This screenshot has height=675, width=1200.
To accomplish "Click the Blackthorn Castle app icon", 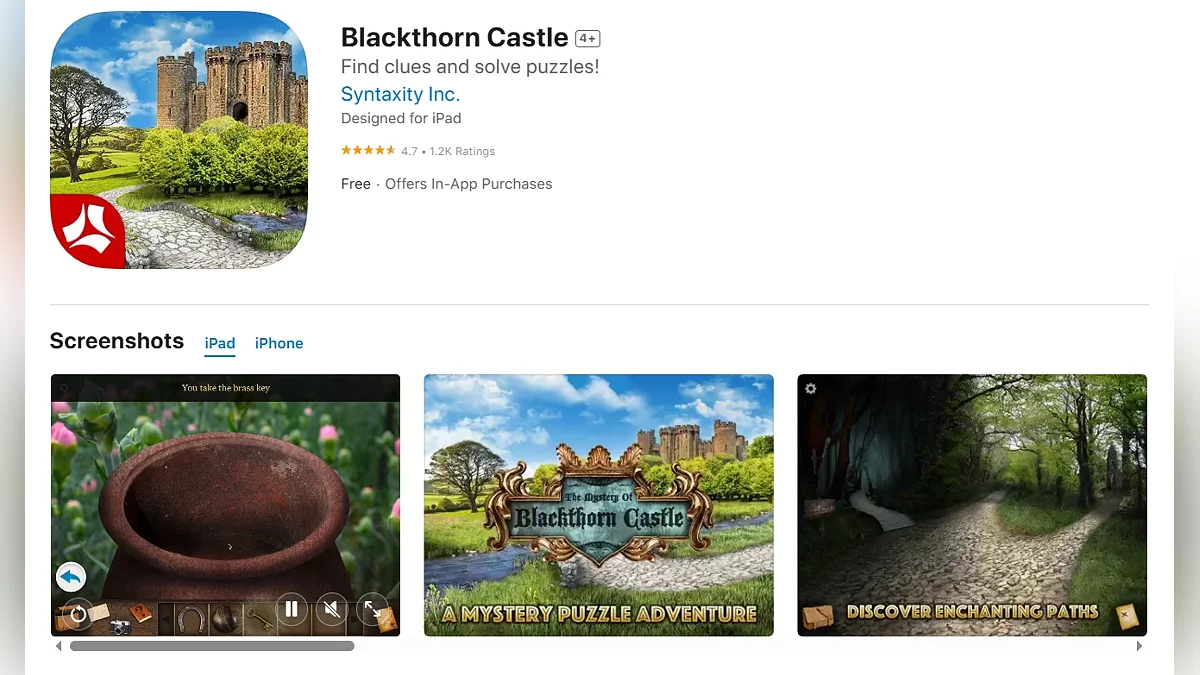I will click(179, 140).
